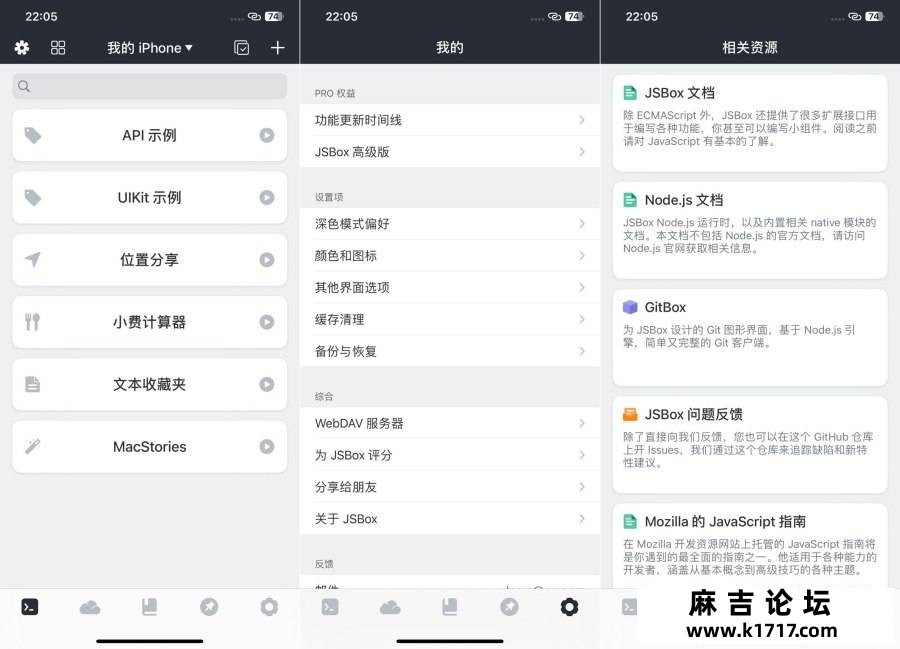Image resolution: width=900 pixels, height=649 pixels.
Task: Open JSBox 高级版 row
Action: click(450, 152)
